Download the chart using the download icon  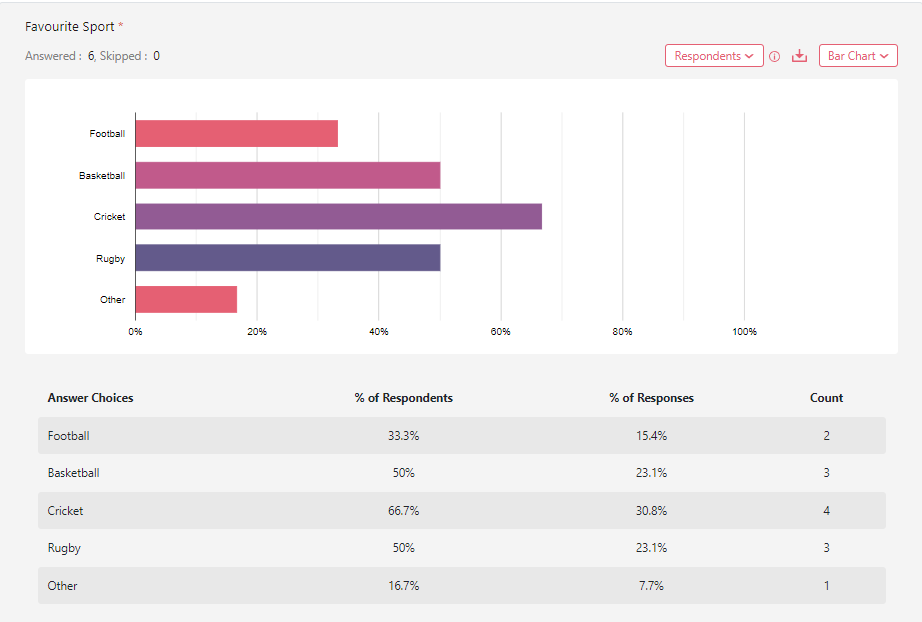click(799, 56)
